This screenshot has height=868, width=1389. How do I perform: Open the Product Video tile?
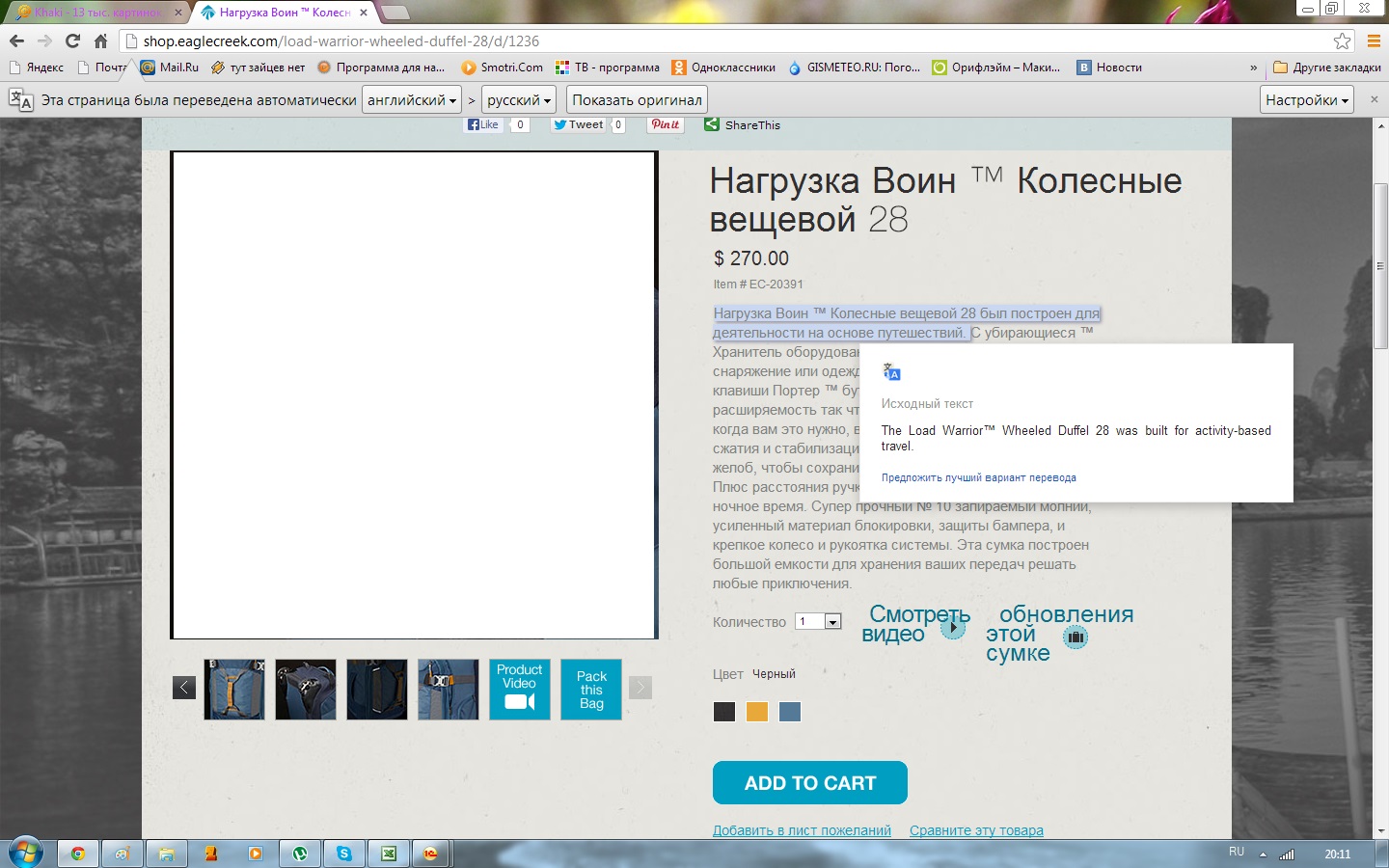pyautogui.click(x=520, y=690)
